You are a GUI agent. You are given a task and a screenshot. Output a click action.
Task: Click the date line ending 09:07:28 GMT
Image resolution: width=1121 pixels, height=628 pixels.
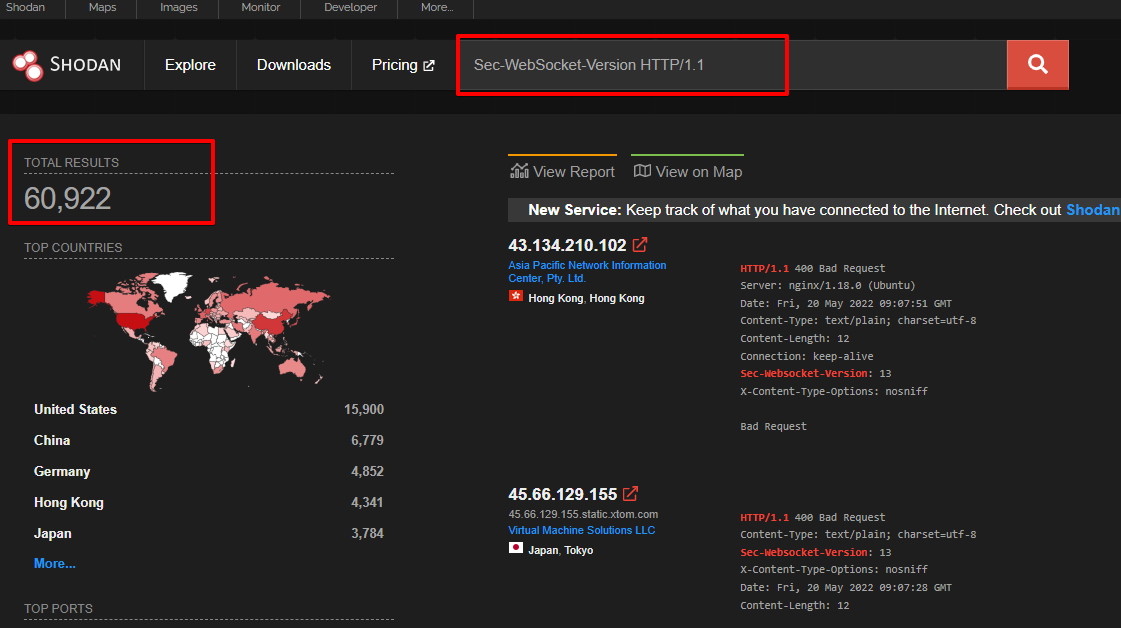[846, 587]
